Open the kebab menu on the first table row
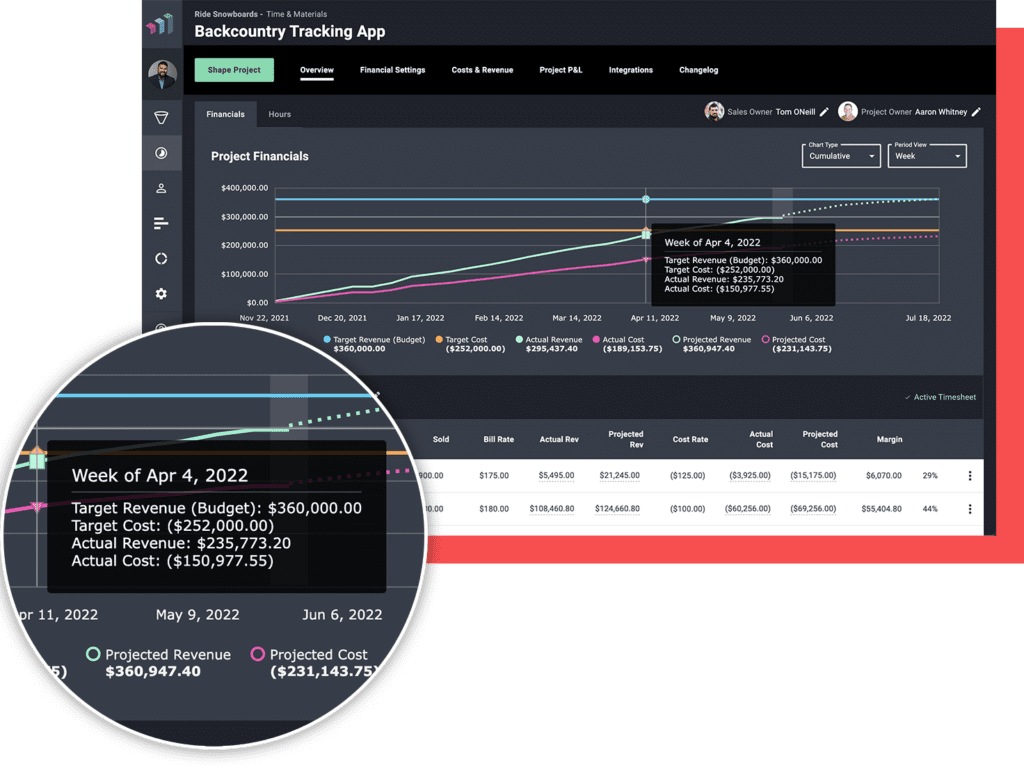This screenshot has height=766, width=1024. coord(969,476)
